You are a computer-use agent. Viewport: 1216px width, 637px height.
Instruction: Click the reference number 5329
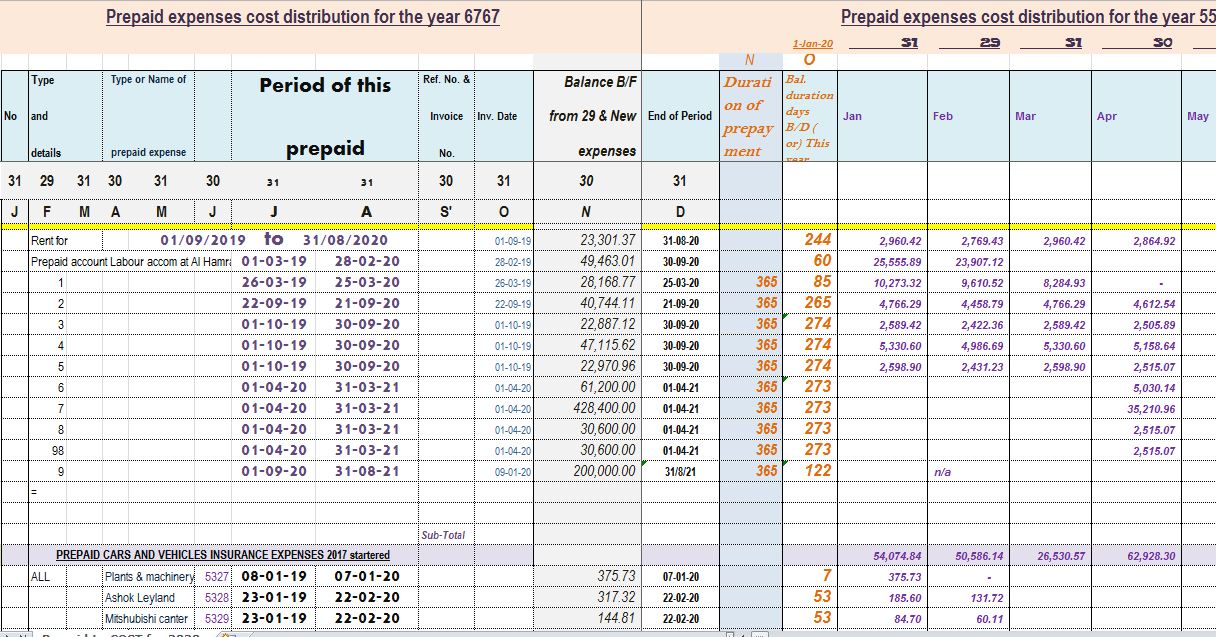[216, 619]
